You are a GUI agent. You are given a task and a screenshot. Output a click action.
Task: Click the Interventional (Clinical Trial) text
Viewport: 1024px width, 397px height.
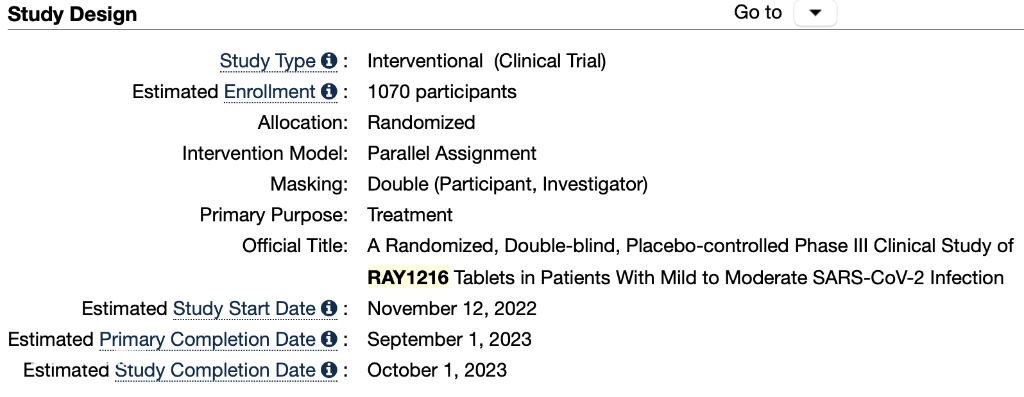coord(487,61)
